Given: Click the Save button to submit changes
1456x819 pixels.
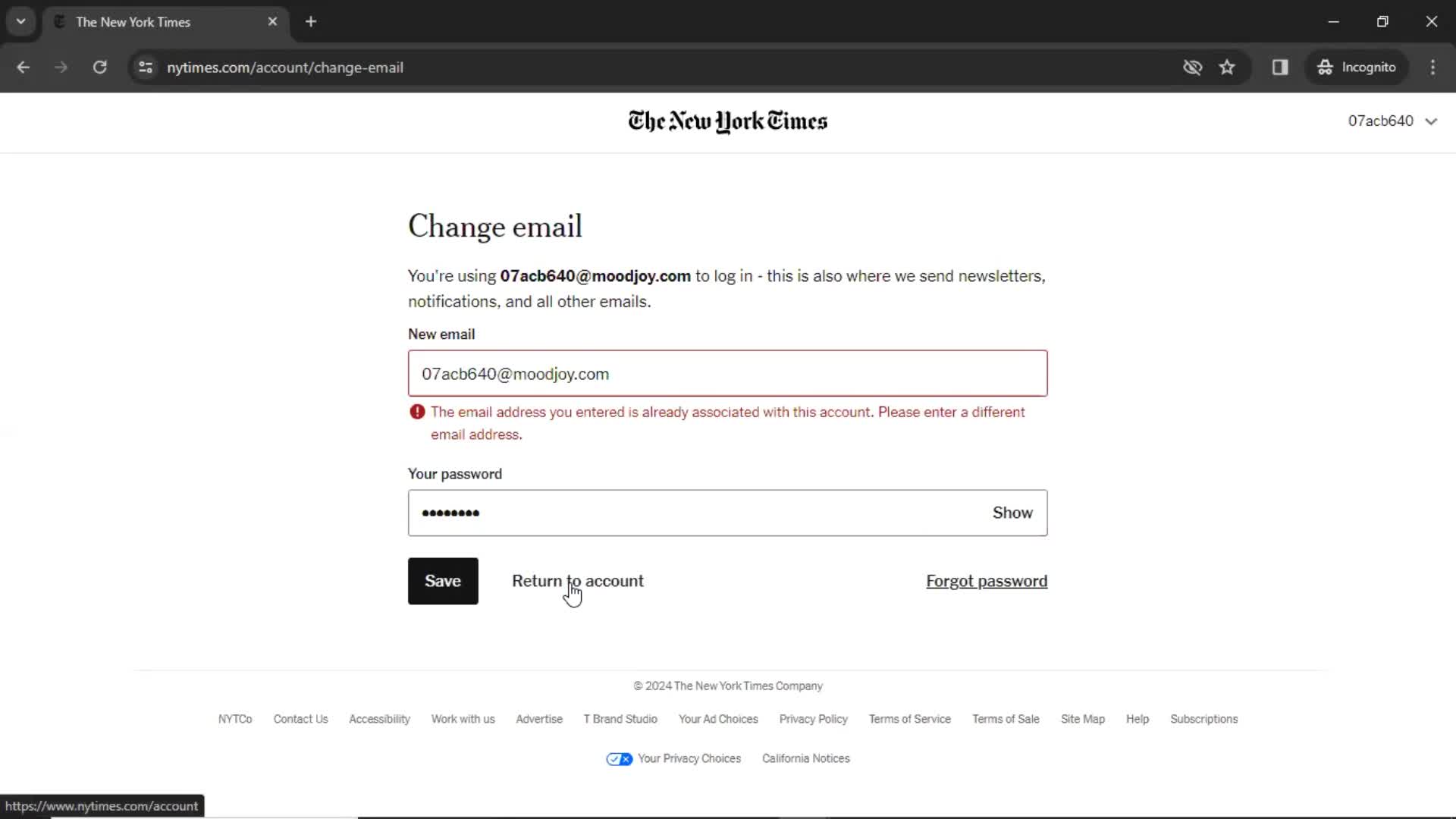Looking at the screenshot, I should tap(442, 581).
